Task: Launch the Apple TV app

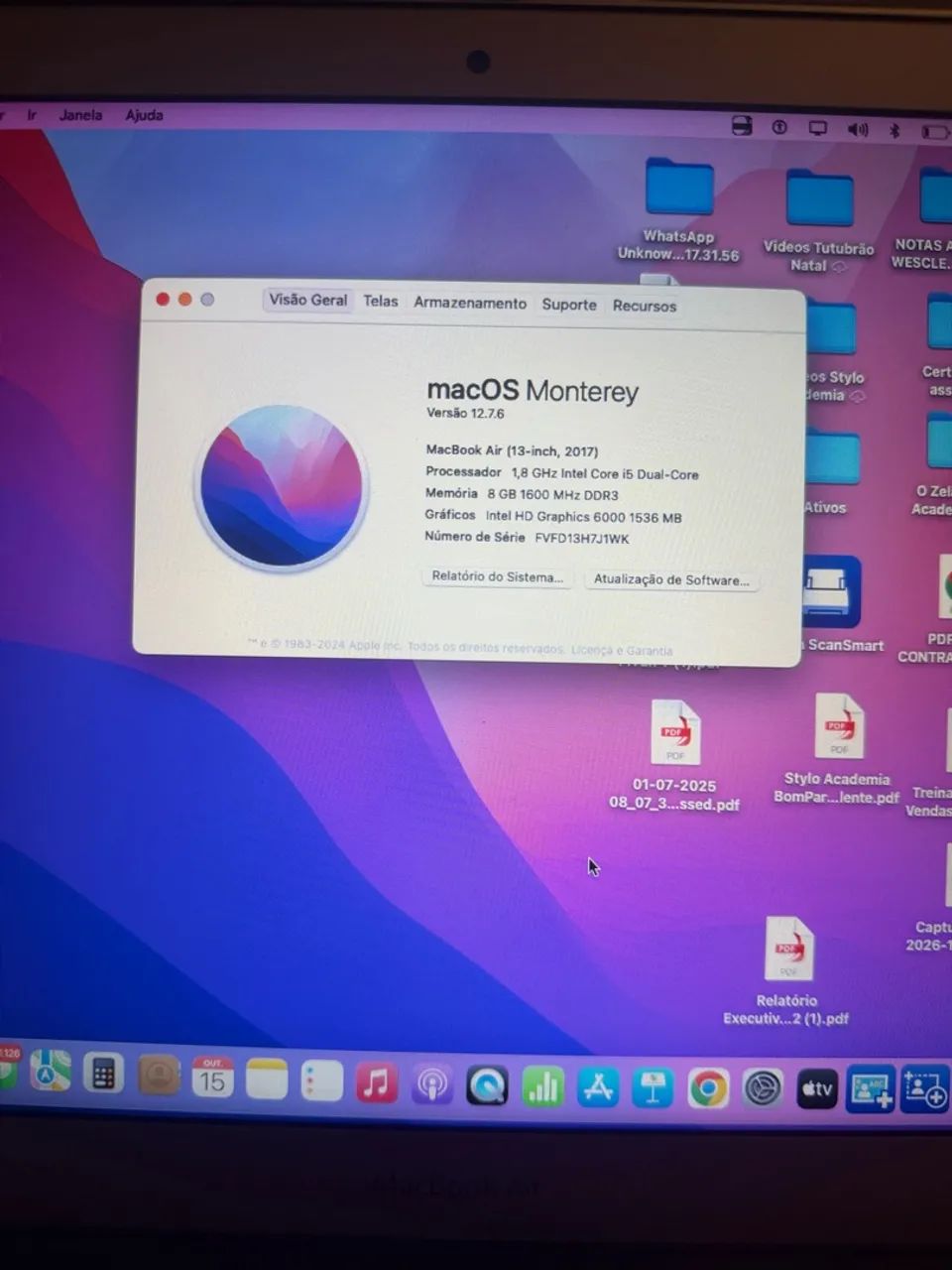Action: click(x=817, y=1089)
